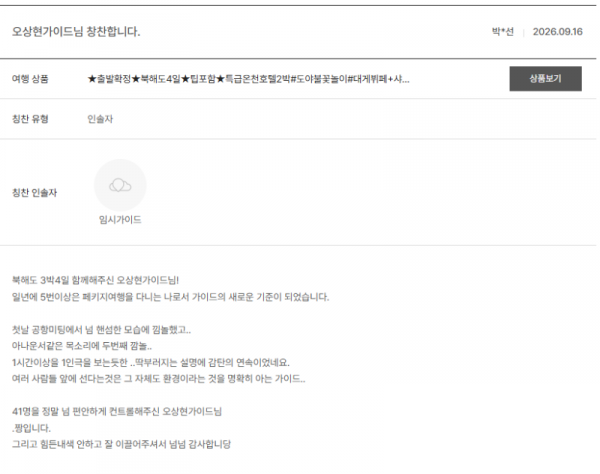Viewport: 600px width, 474px height.
Task: Click the line starting 북해도 3박4일 함께해주신
Action: point(95,280)
